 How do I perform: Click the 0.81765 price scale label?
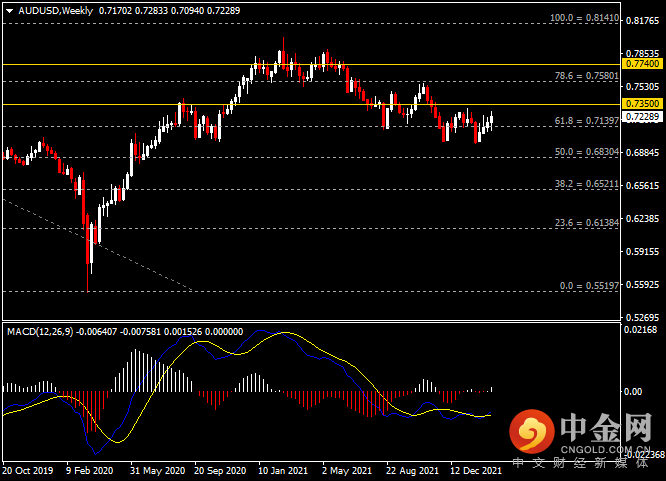tap(643, 20)
